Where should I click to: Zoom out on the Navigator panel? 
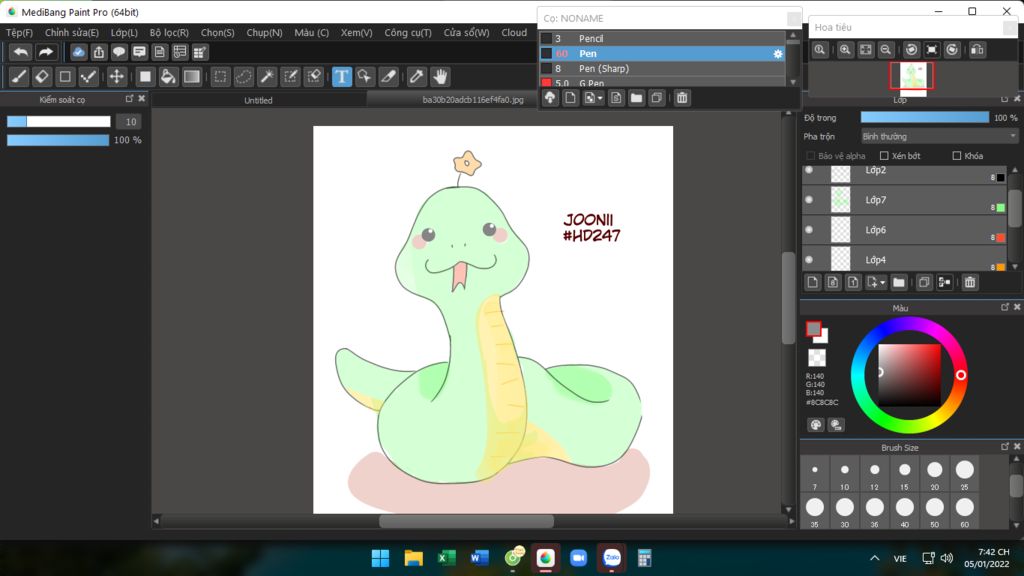tap(886, 50)
